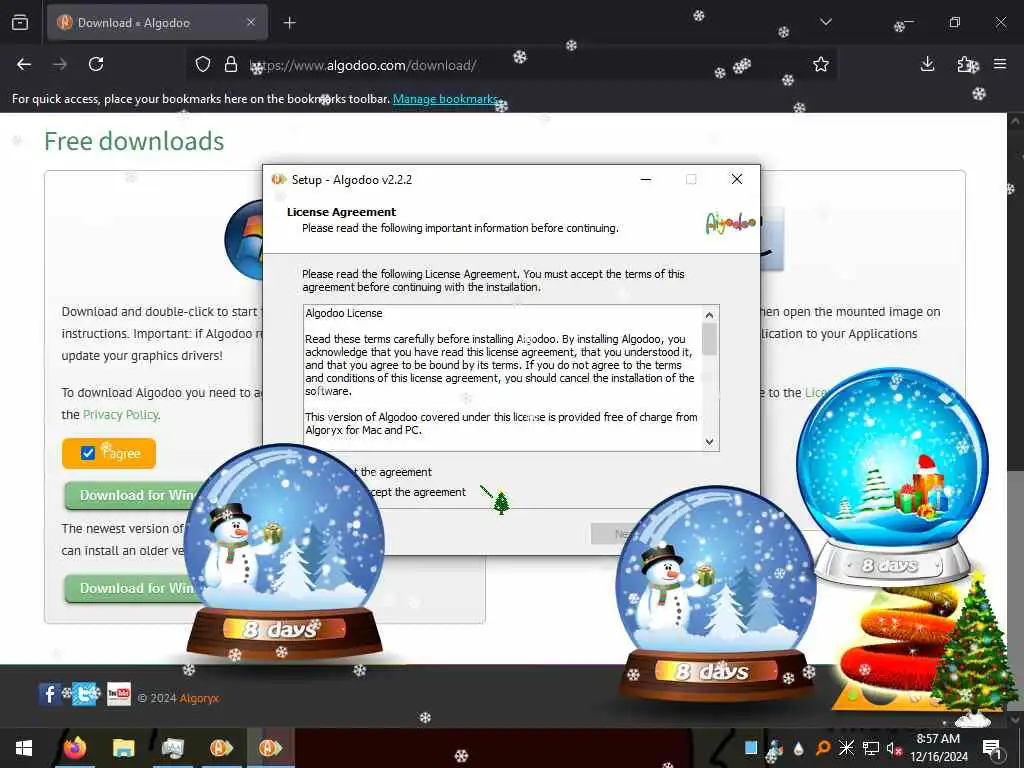
Task: Open the orange magnifier tray icon
Action: [x=823, y=748]
